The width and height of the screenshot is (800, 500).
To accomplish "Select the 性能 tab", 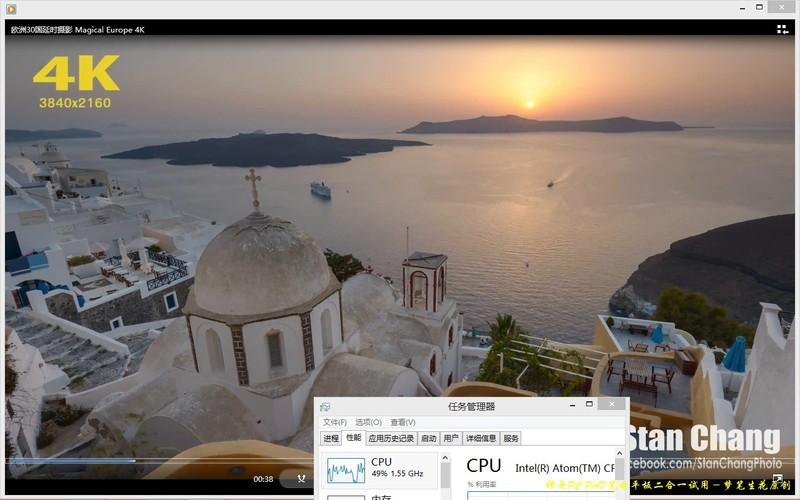I will tap(354, 437).
